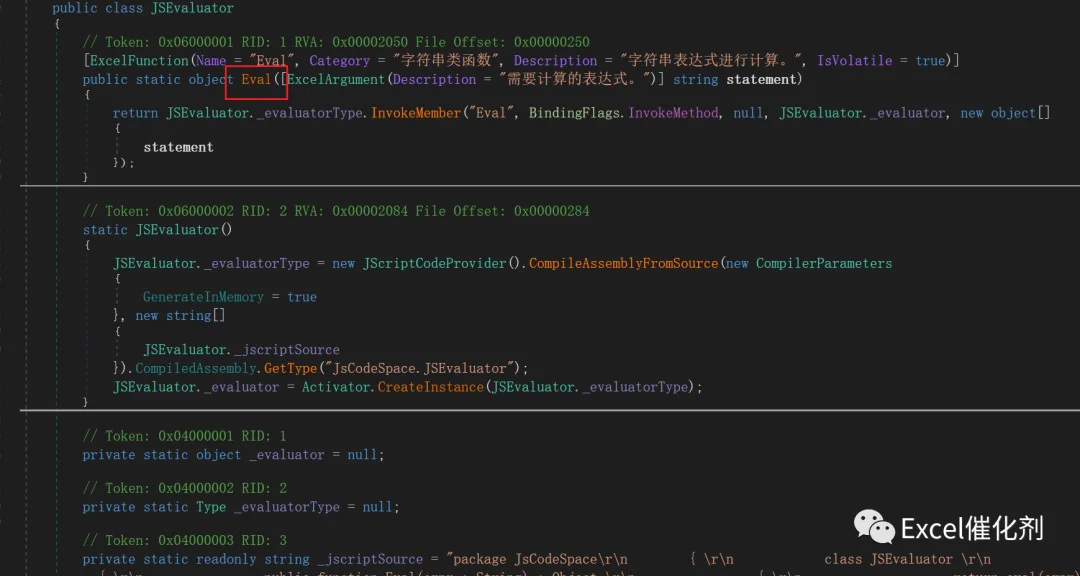Select the "字符串类函数" Category string

click(x=448, y=61)
